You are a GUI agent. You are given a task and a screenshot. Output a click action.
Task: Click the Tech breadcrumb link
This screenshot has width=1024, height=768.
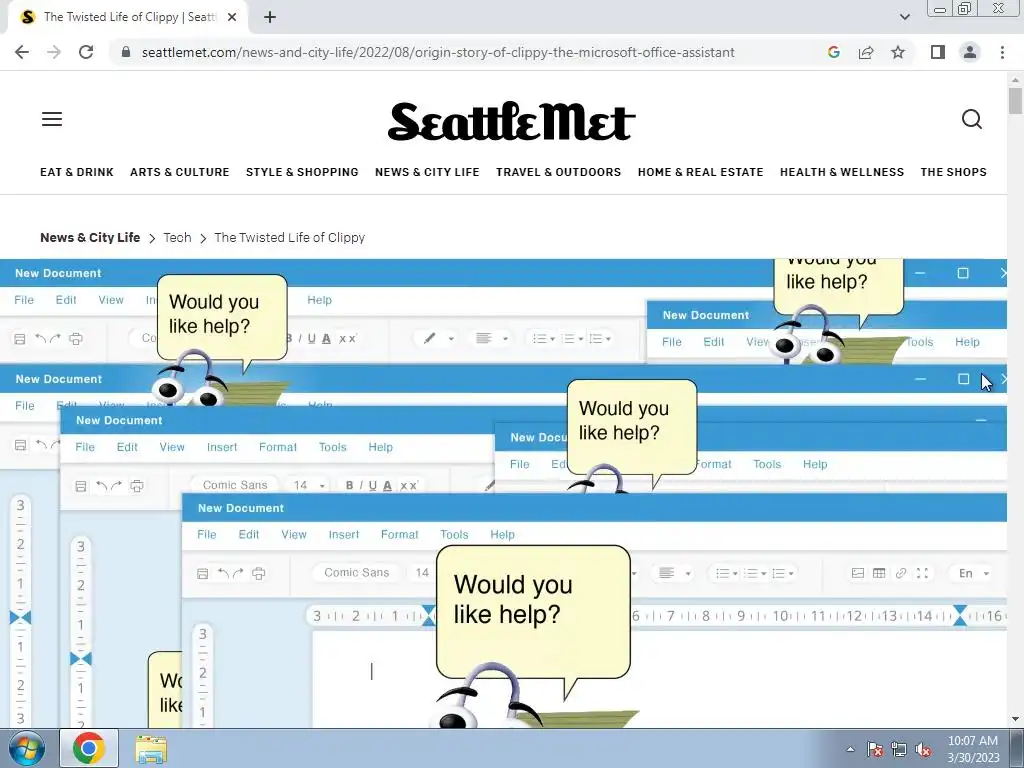pos(177,237)
